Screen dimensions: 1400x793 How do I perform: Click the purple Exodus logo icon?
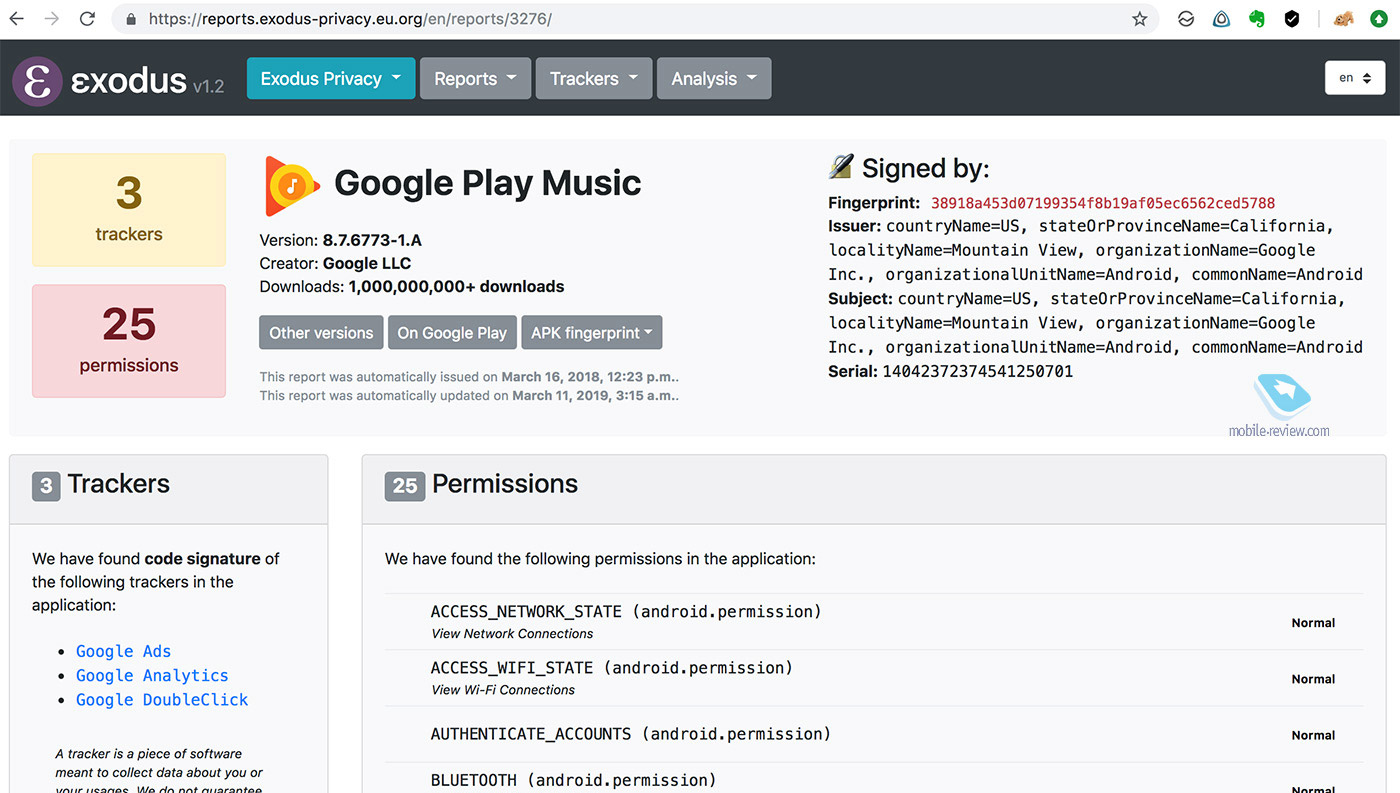(37, 81)
